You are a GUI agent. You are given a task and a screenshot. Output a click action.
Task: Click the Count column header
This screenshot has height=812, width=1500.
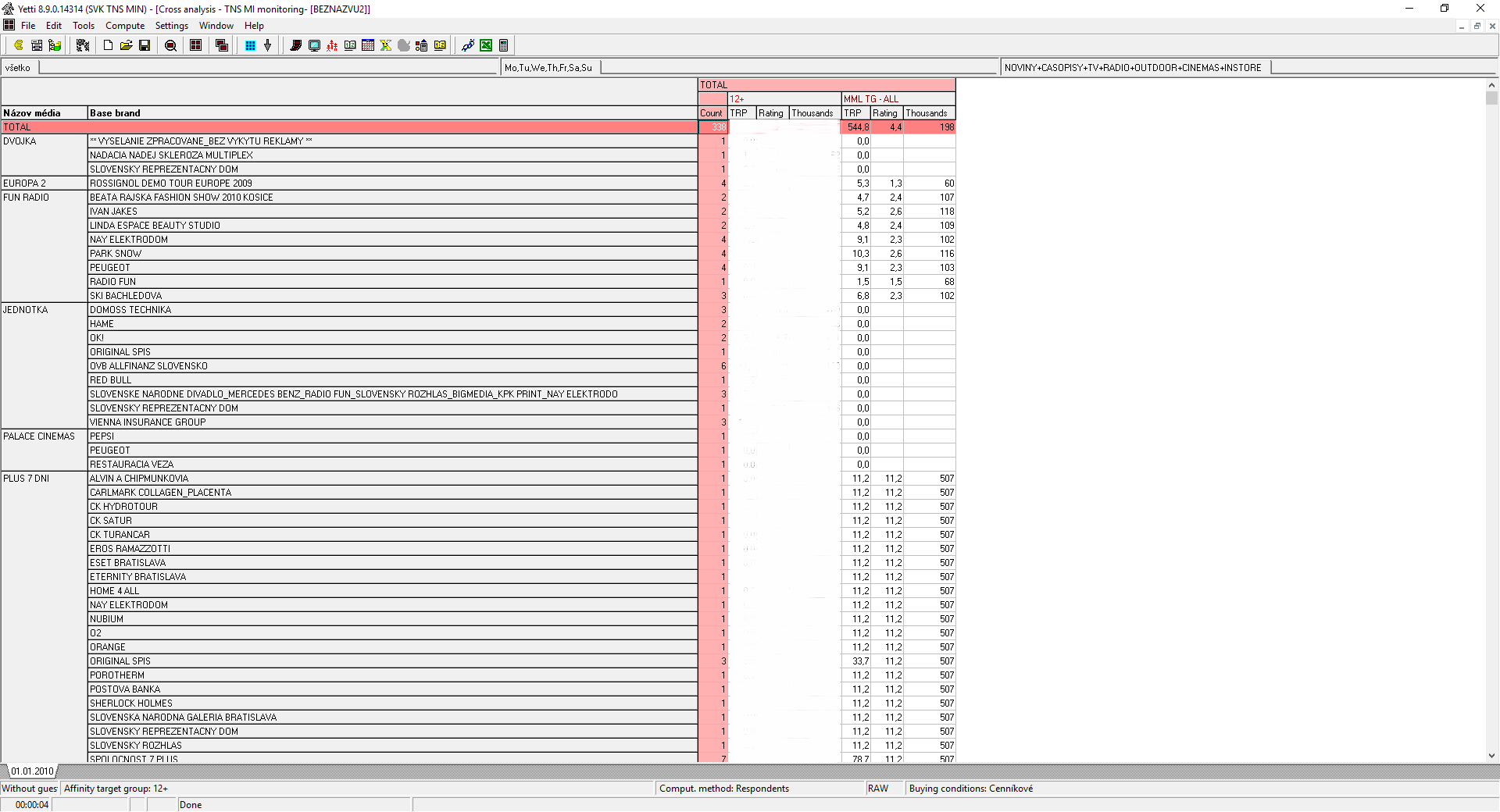point(712,113)
